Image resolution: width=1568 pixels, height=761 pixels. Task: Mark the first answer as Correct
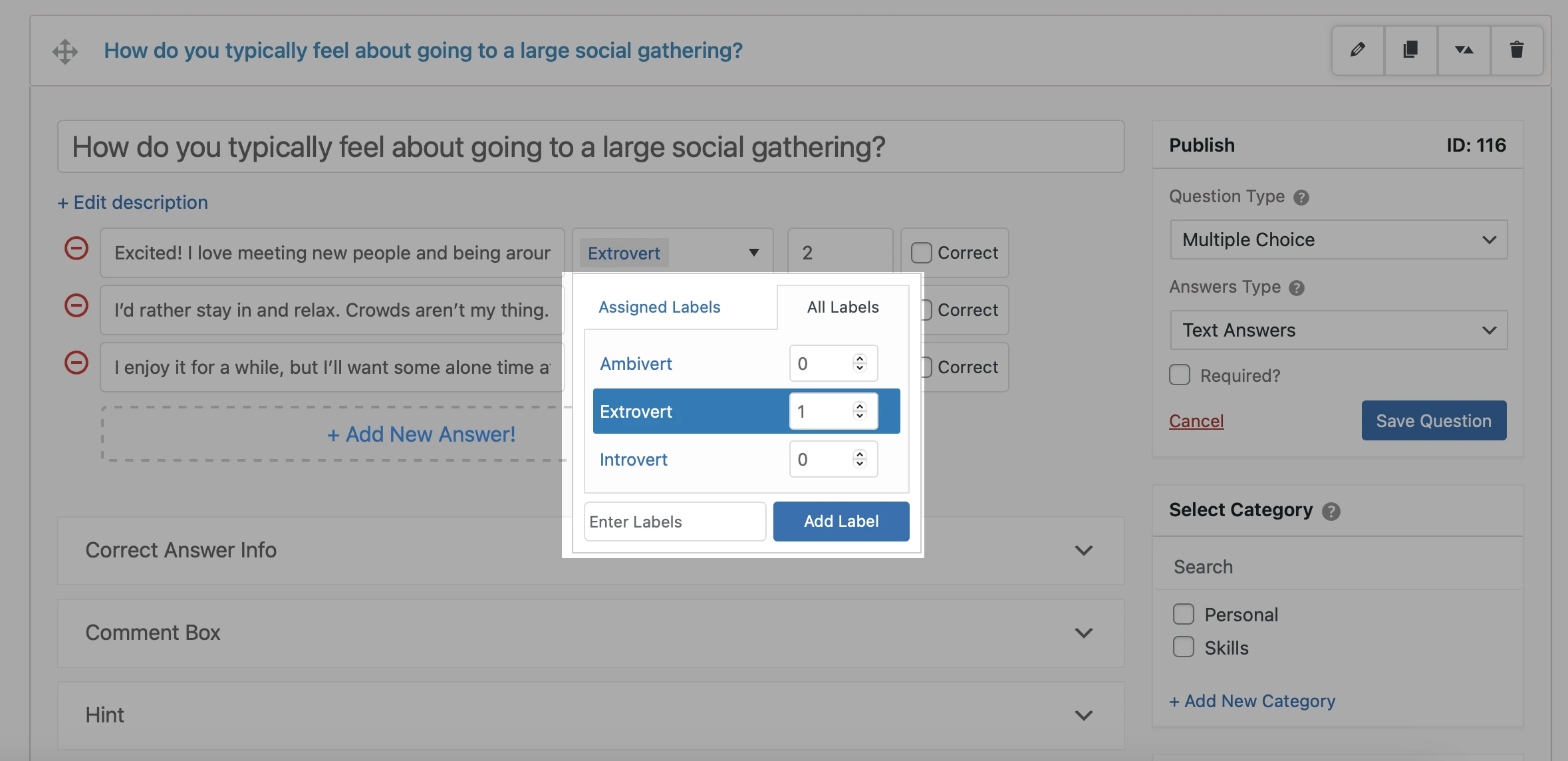922,253
